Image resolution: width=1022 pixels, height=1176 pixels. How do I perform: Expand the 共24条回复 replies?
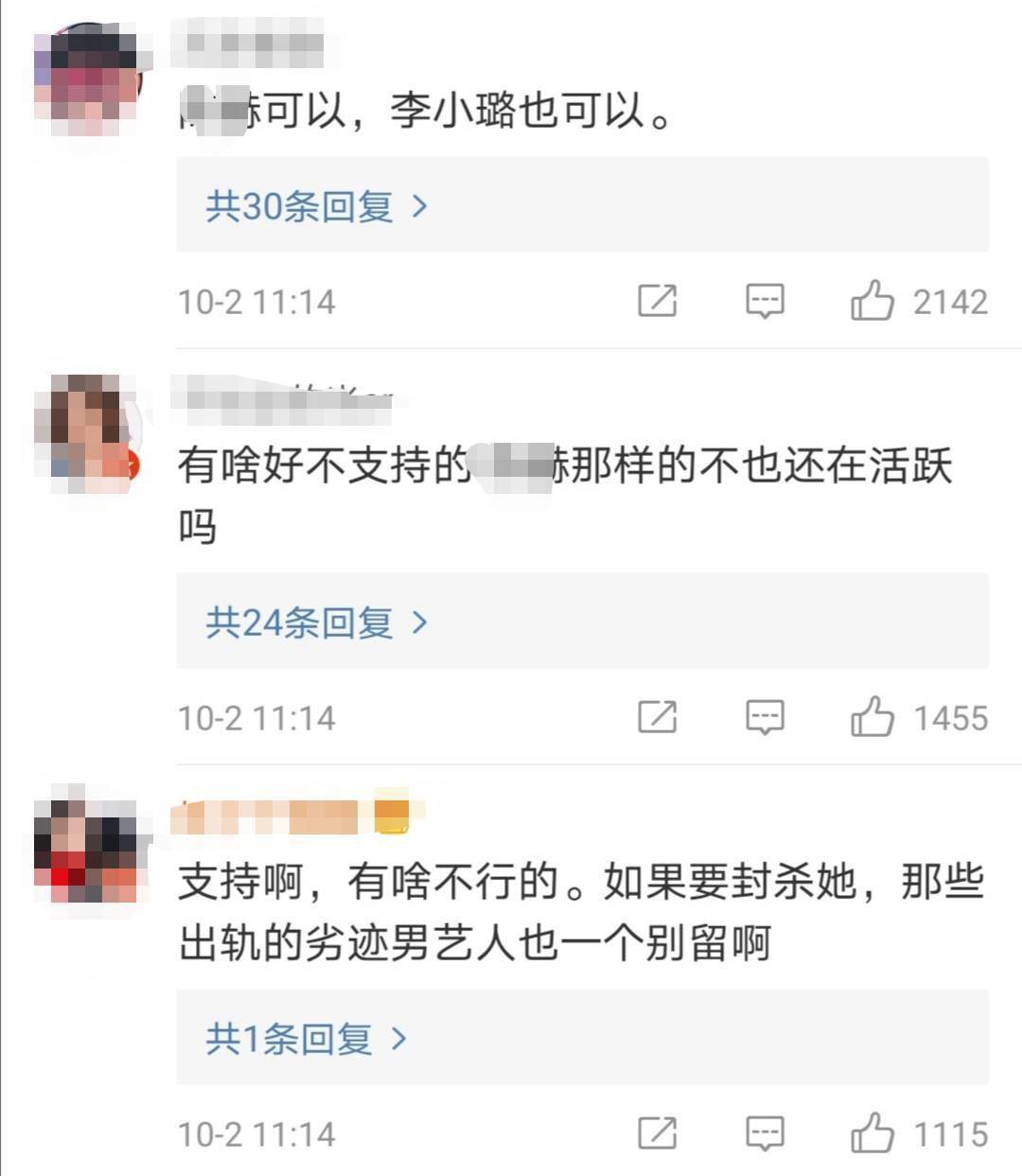pos(317,622)
